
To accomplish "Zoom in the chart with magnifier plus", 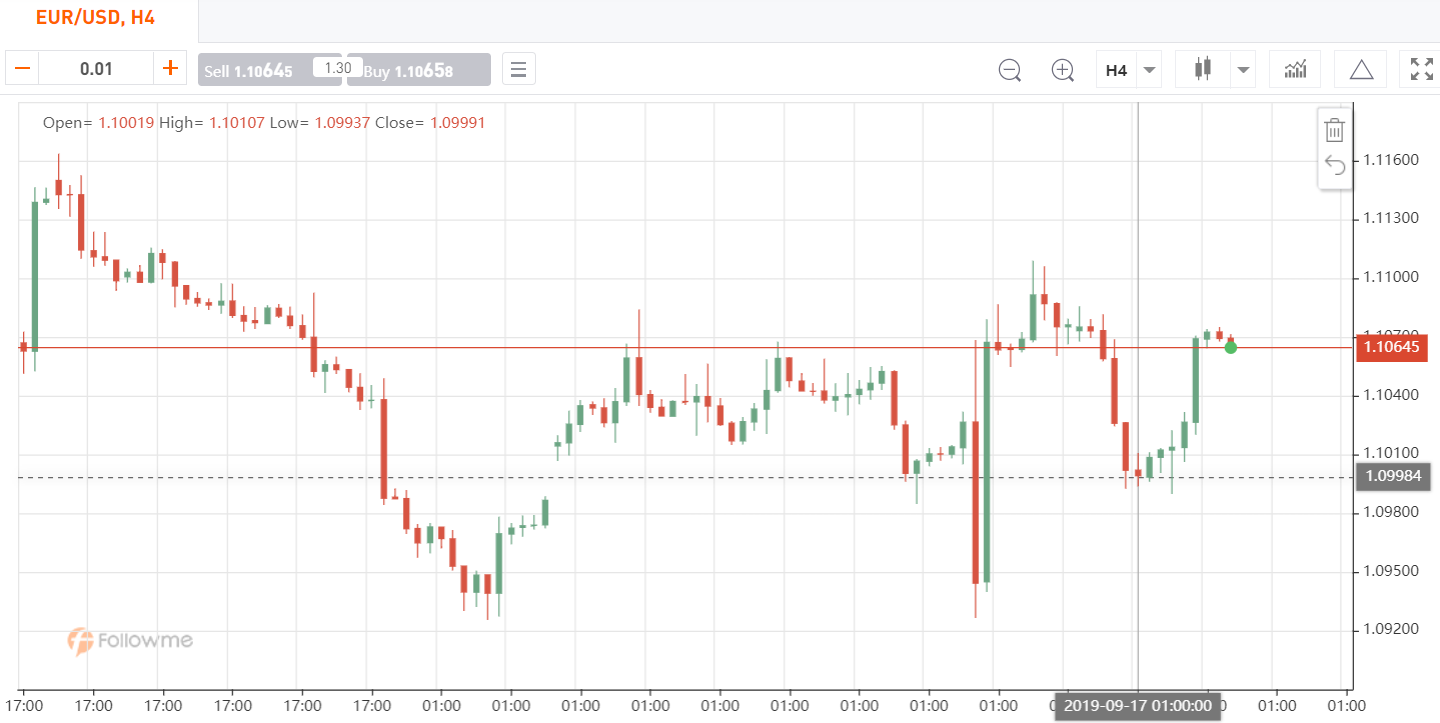I will tap(1062, 70).
